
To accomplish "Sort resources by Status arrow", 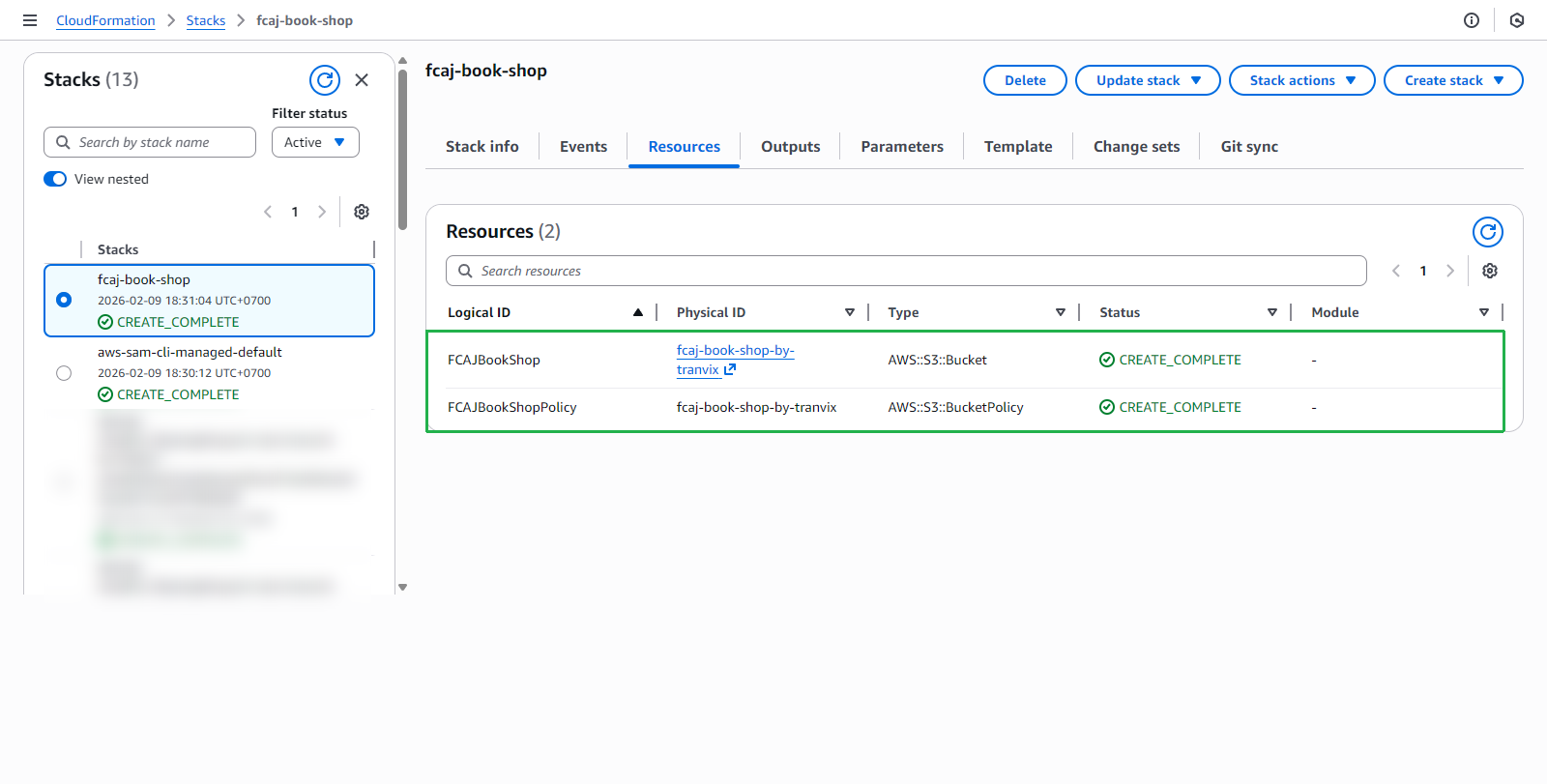I will [x=1272, y=312].
